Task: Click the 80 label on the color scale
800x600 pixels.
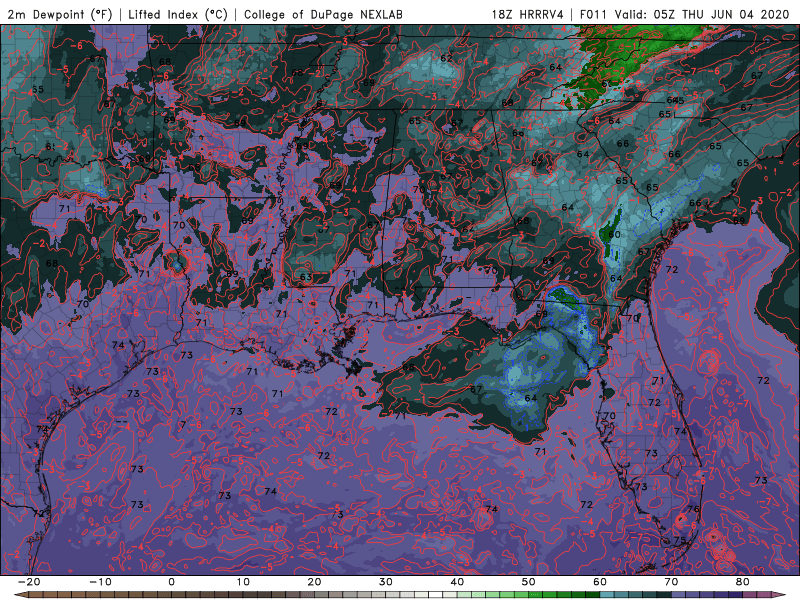Action: click(x=743, y=582)
